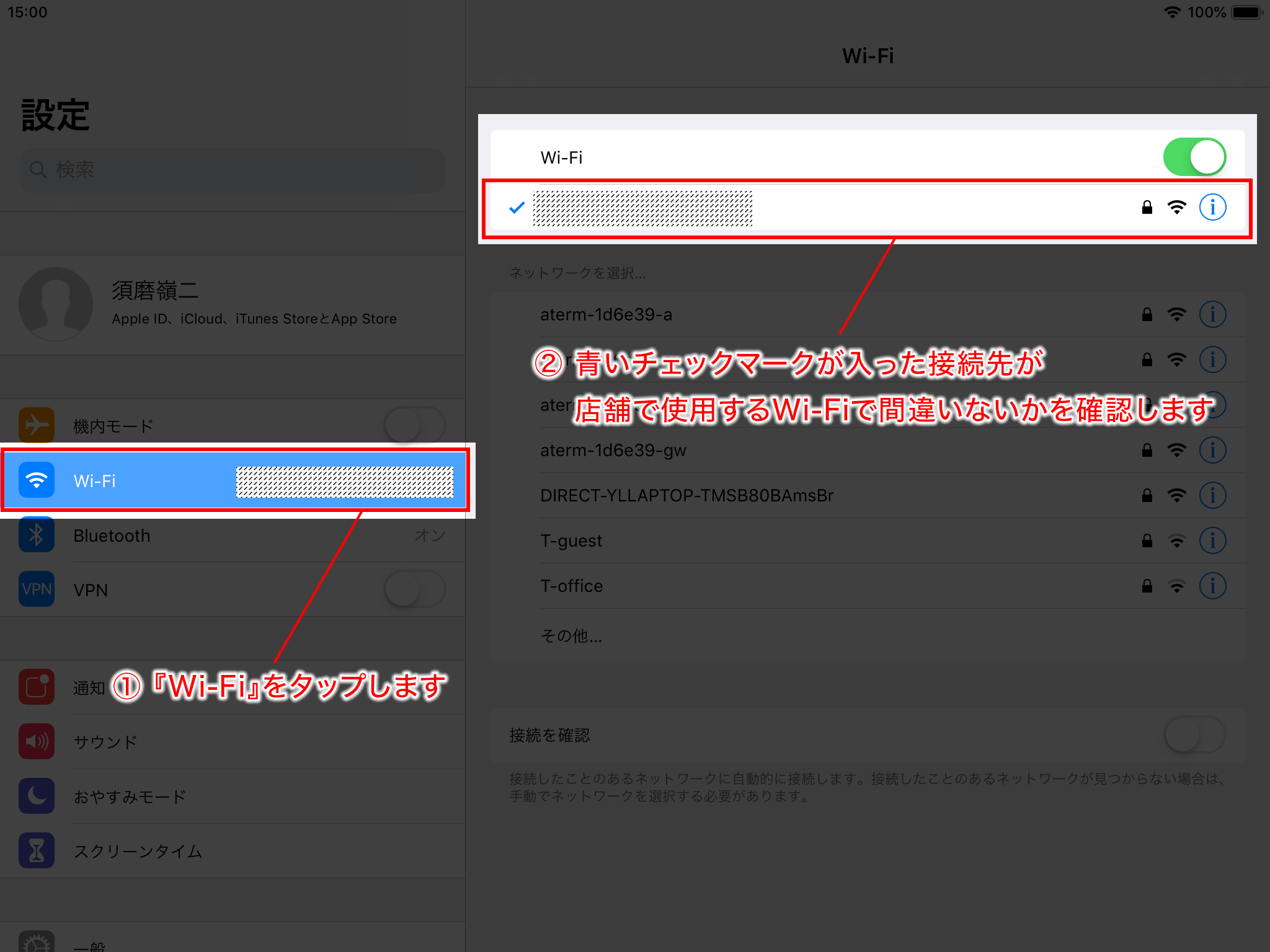Viewport: 1270px width, 952px height.
Task: Toggle the 接続を確認 switch
Action: pos(1194,735)
